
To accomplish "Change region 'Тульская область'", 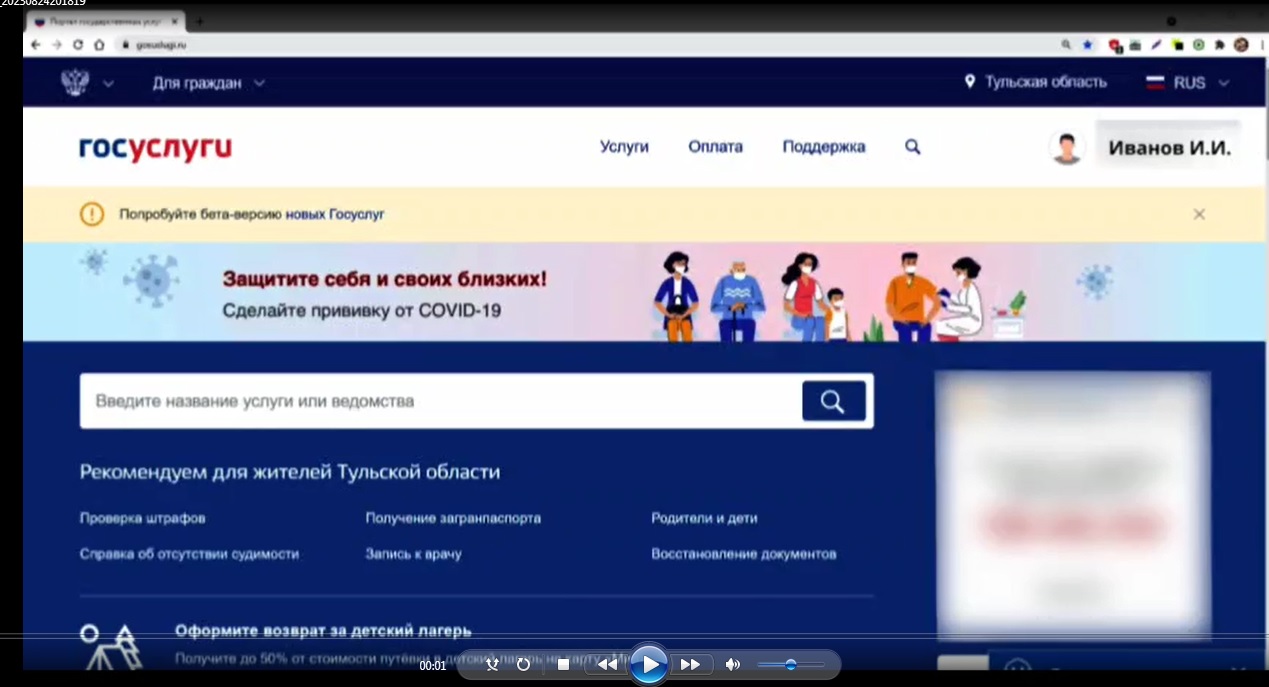I will (x=1035, y=82).
